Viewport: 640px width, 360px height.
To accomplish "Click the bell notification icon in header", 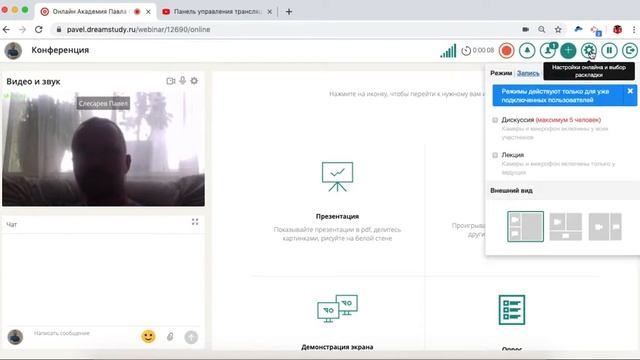I will point(527,51).
